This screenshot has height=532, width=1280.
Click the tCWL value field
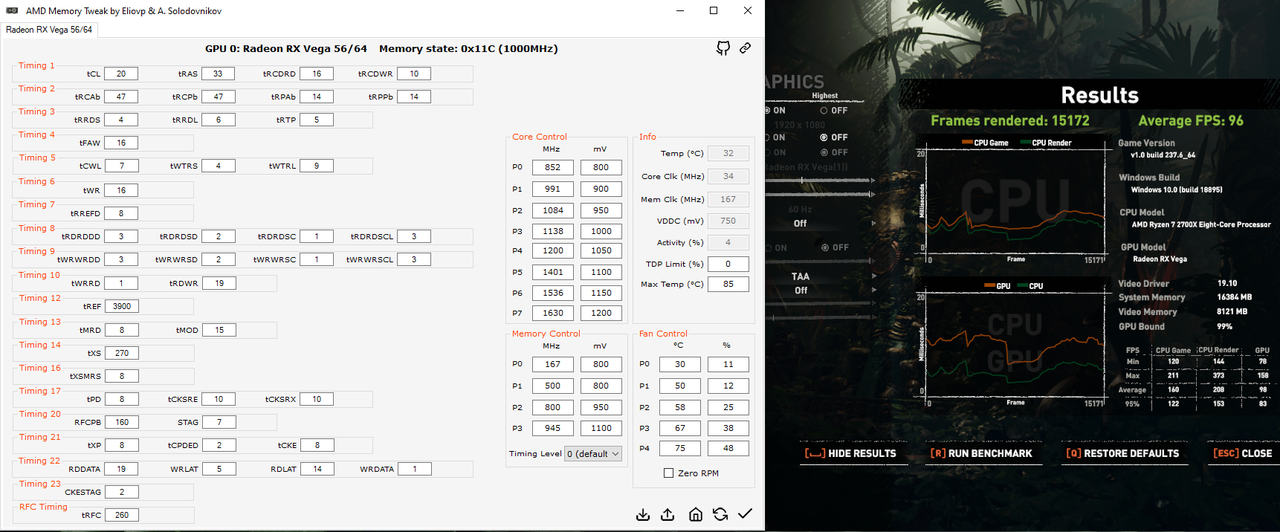[122, 166]
